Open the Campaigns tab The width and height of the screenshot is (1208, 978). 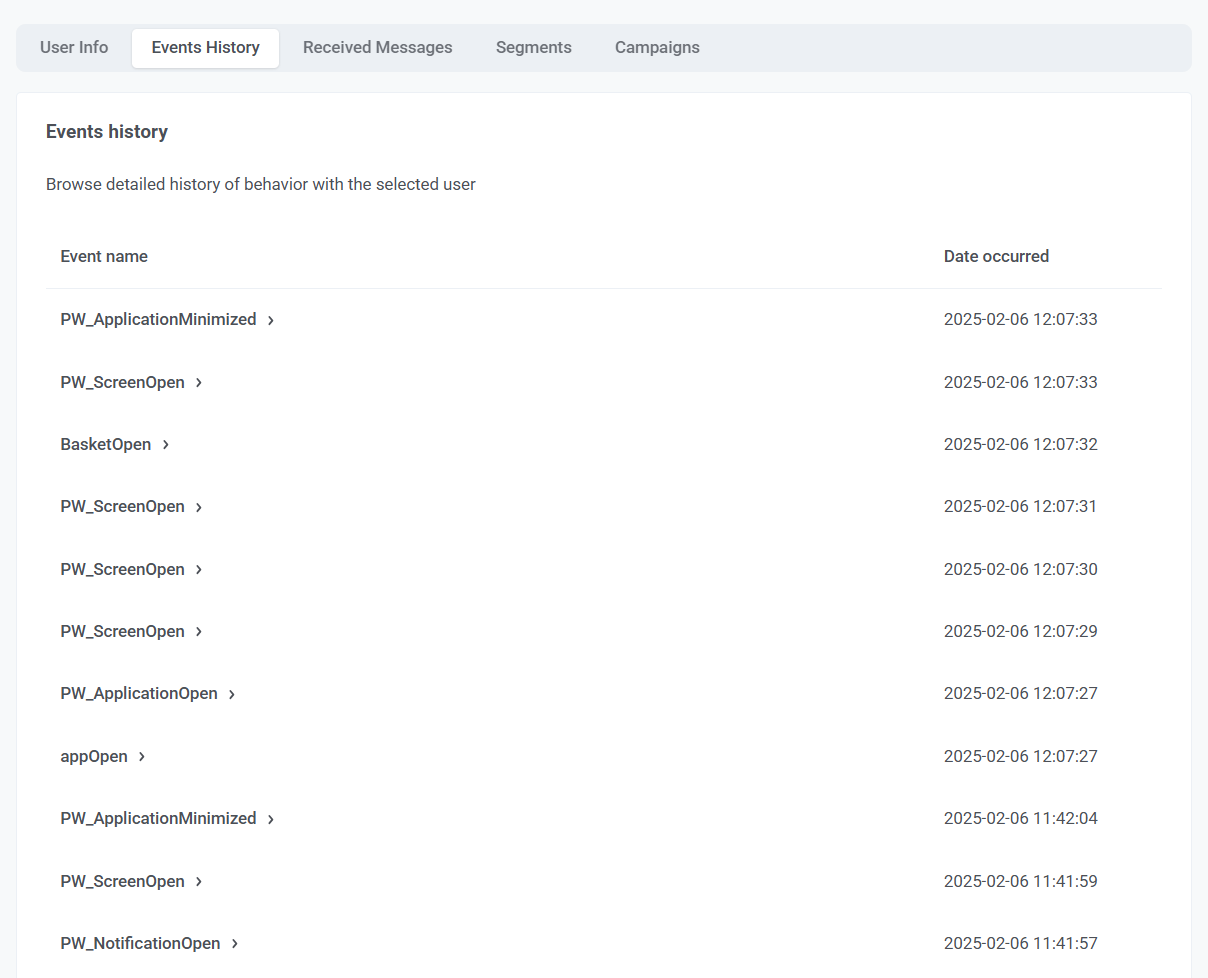click(657, 48)
